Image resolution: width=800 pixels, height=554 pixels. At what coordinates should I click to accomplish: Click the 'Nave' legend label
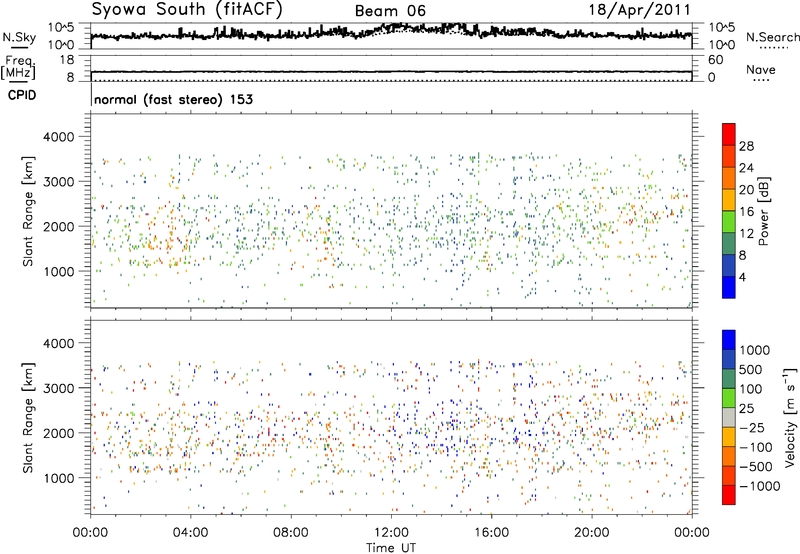coord(761,69)
